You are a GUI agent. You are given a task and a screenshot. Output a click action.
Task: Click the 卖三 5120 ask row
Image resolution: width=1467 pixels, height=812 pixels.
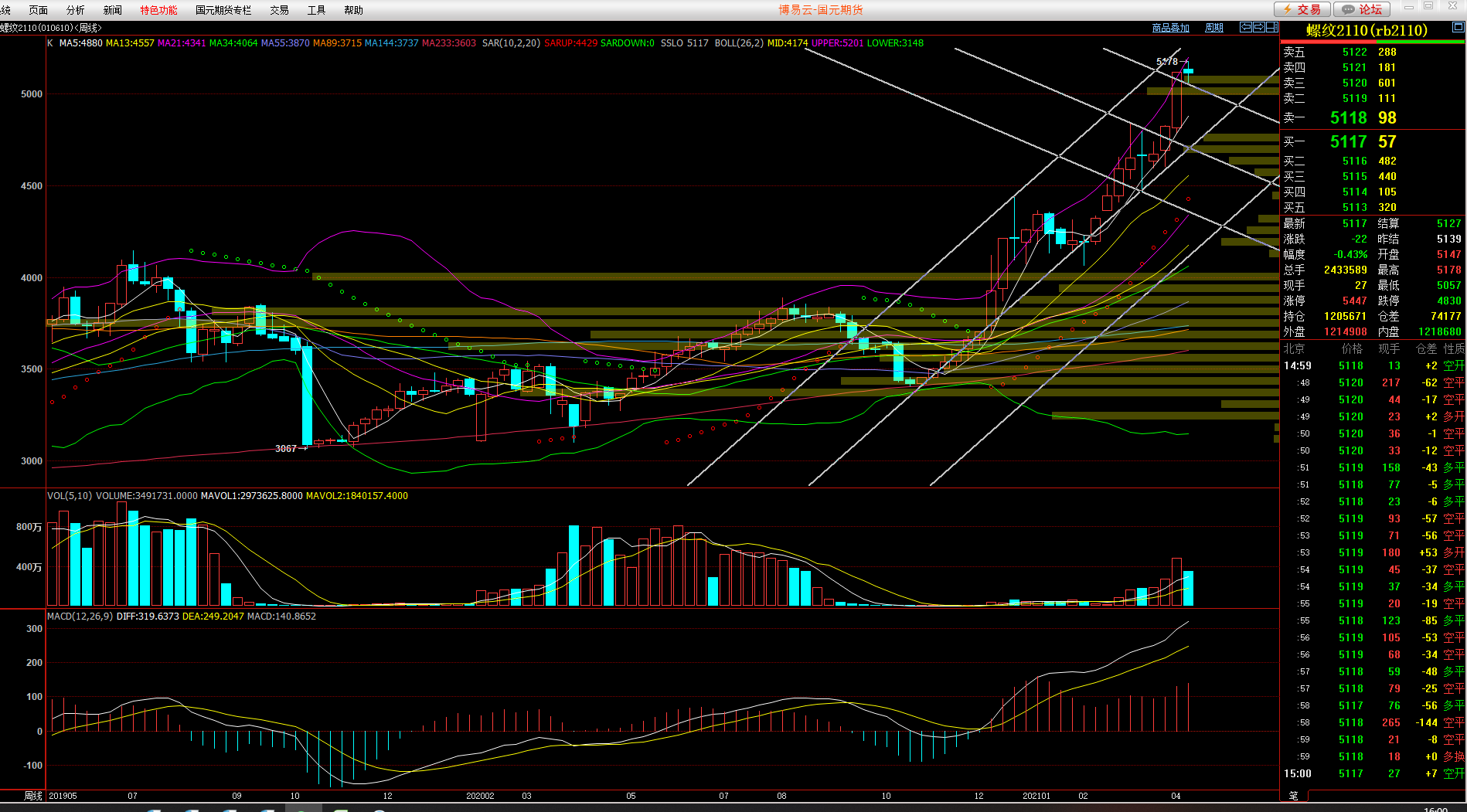(1373, 83)
